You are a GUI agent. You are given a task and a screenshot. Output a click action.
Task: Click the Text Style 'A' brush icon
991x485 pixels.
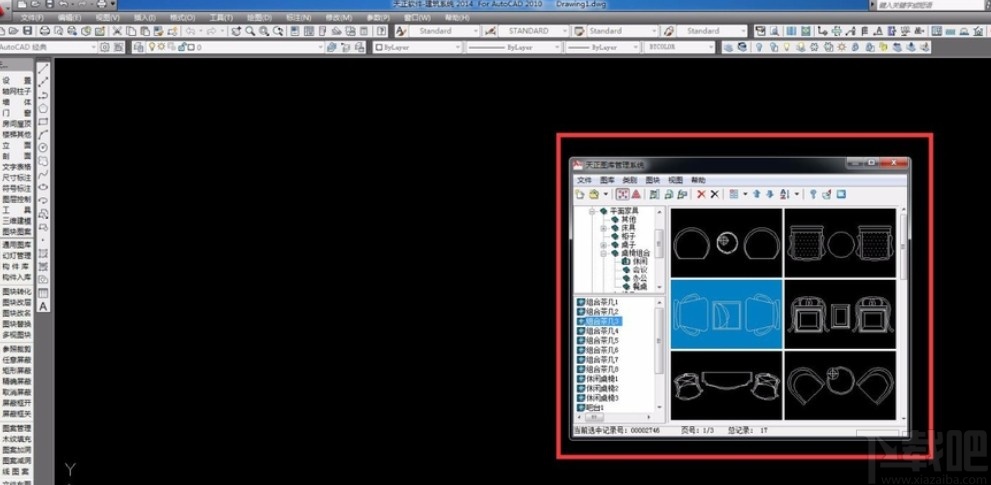tap(401, 31)
